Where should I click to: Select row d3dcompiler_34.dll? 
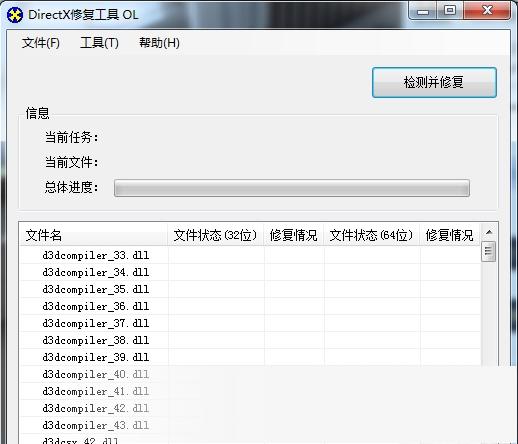click(250, 272)
